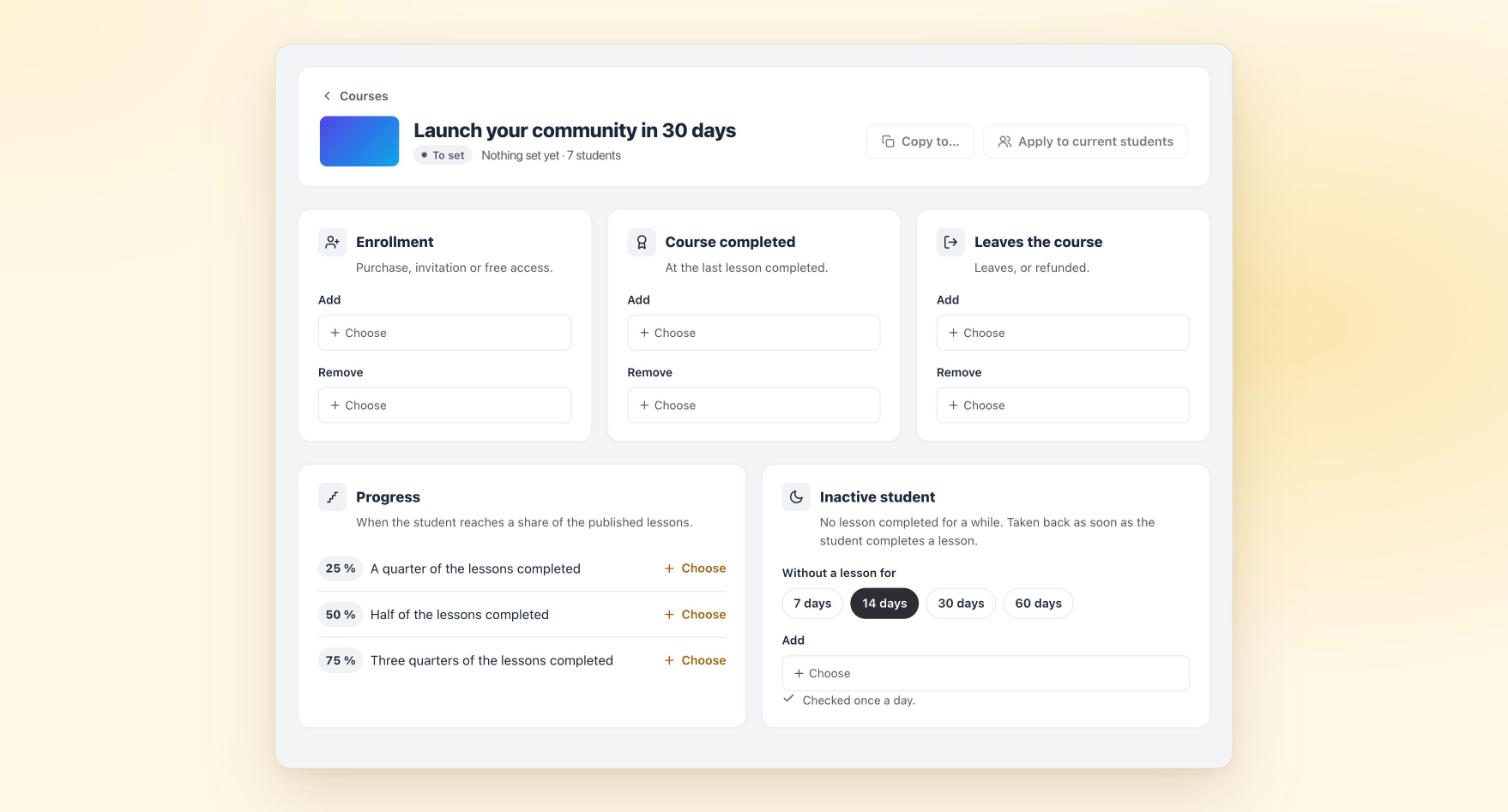The height and width of the screenshot is (812, 1508).
Task: Choose action for the 25 % progress row
Action: coord(695,569)
